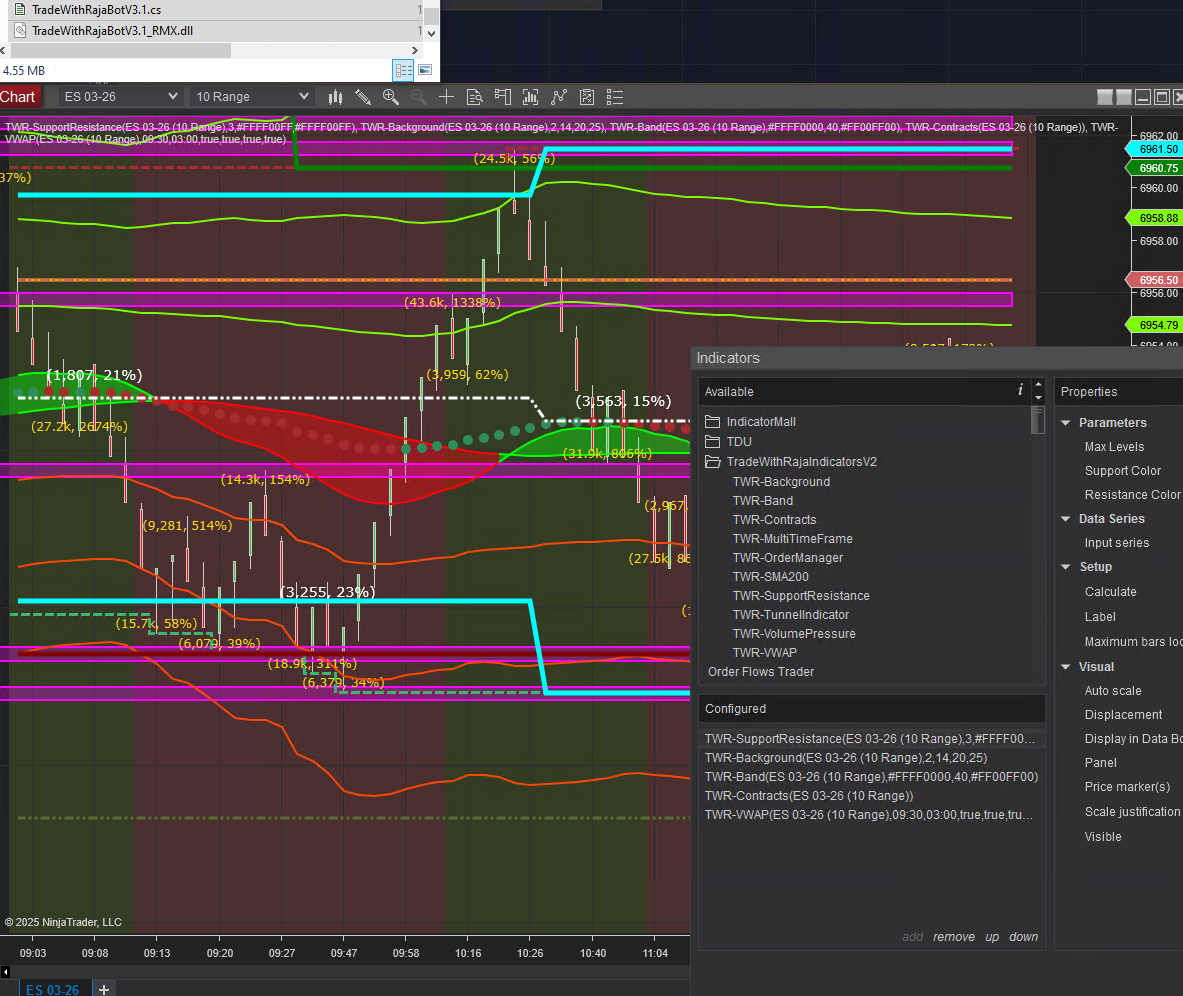The height and width of the screenshot is (996, 1183).
Task: Open the 10 Range interval dropdown
Action: 252,97
